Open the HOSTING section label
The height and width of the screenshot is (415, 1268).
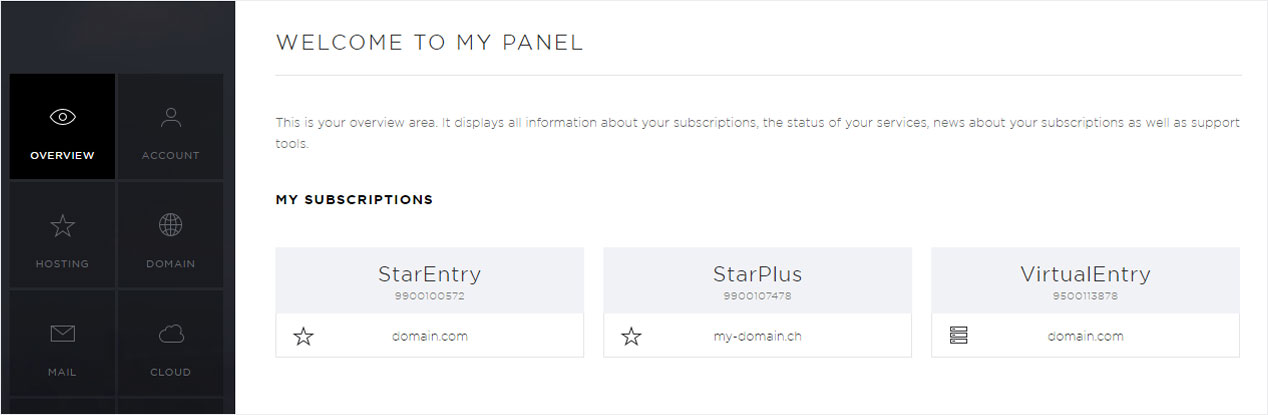[x=62, y=264]
